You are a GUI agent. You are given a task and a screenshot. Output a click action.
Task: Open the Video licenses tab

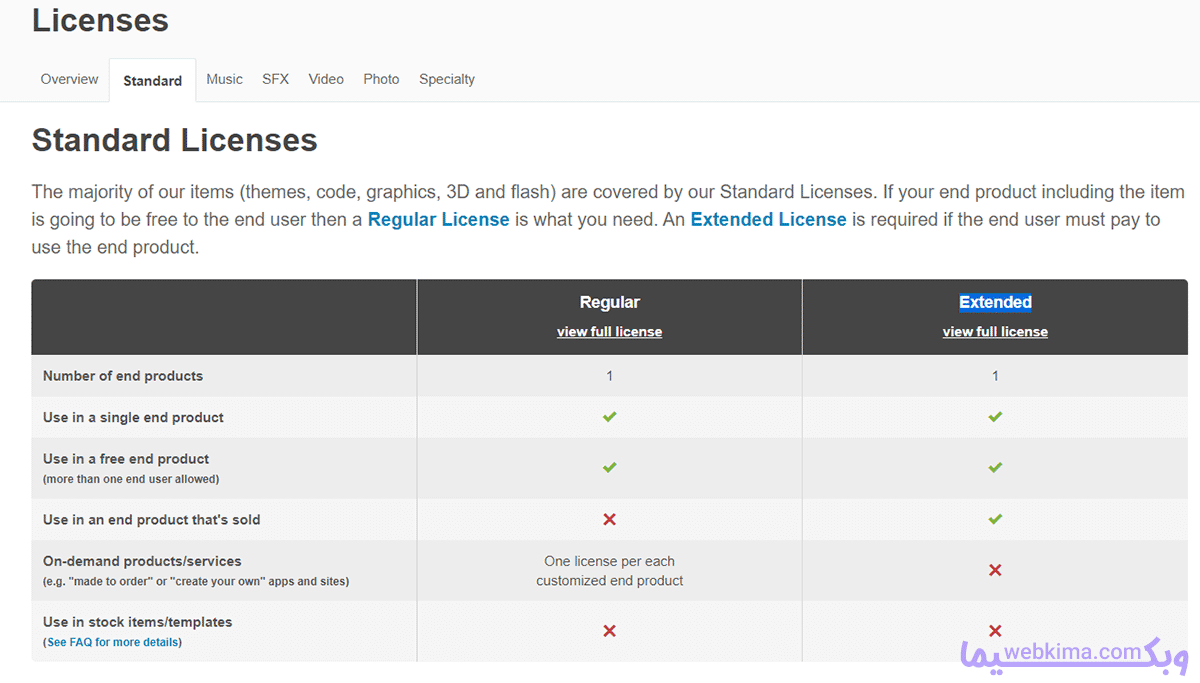pos(326,79)
